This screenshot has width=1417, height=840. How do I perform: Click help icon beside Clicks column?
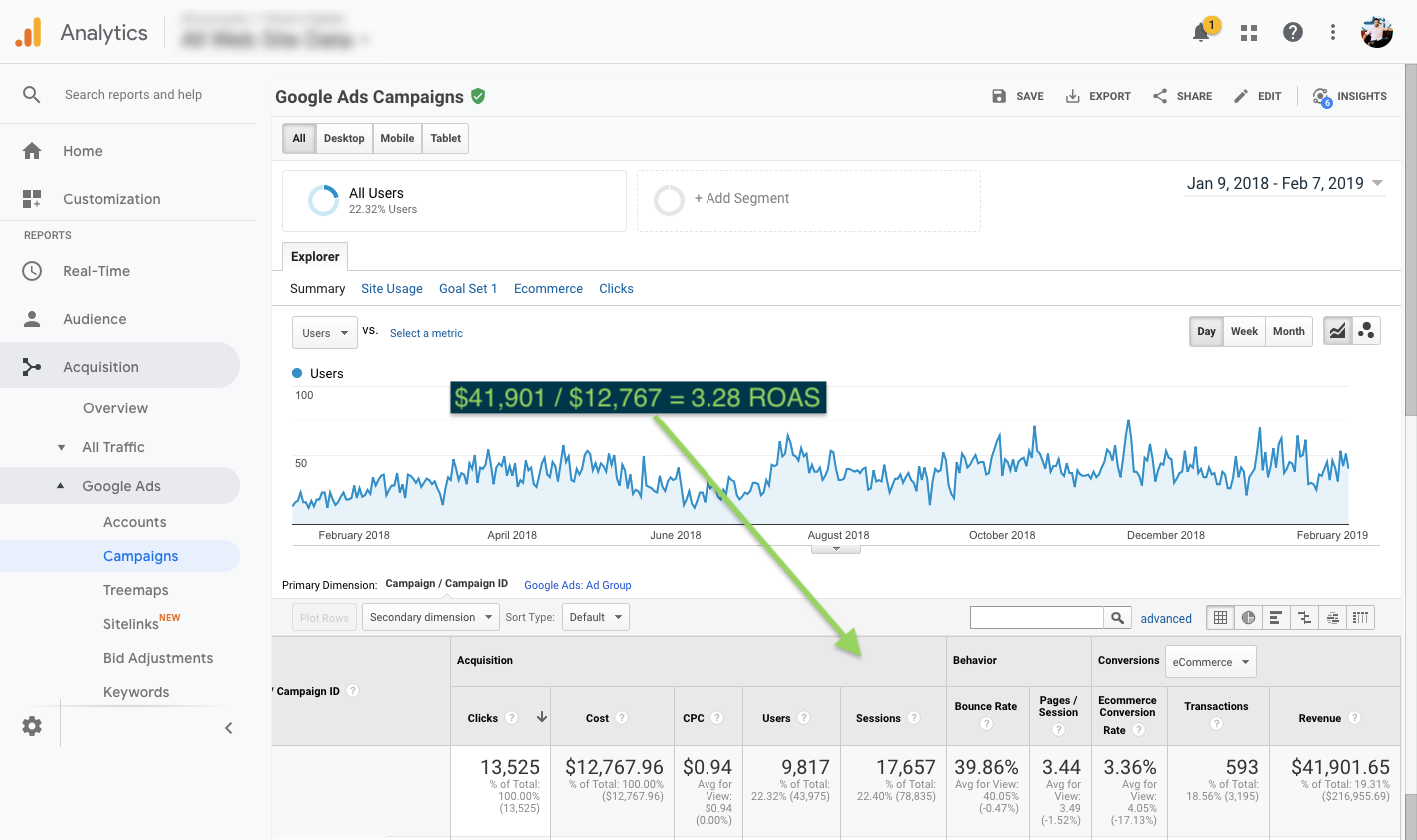click(x=512, y=718)
